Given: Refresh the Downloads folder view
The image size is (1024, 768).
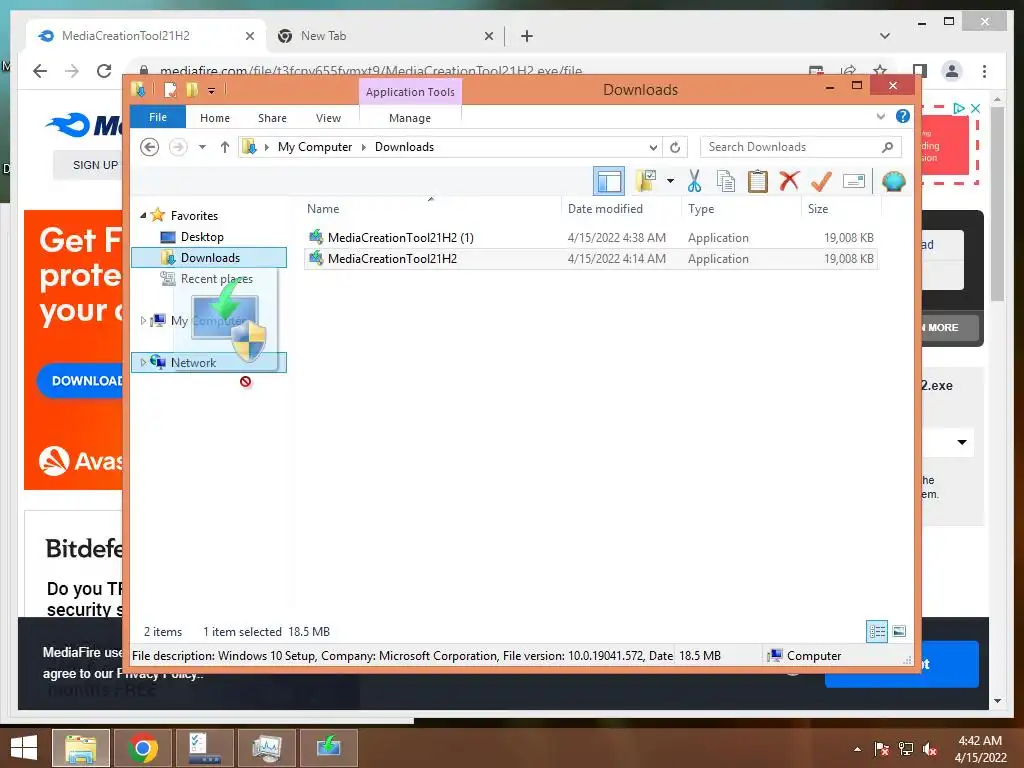Looking at the screenshot, I should [675, 147].
